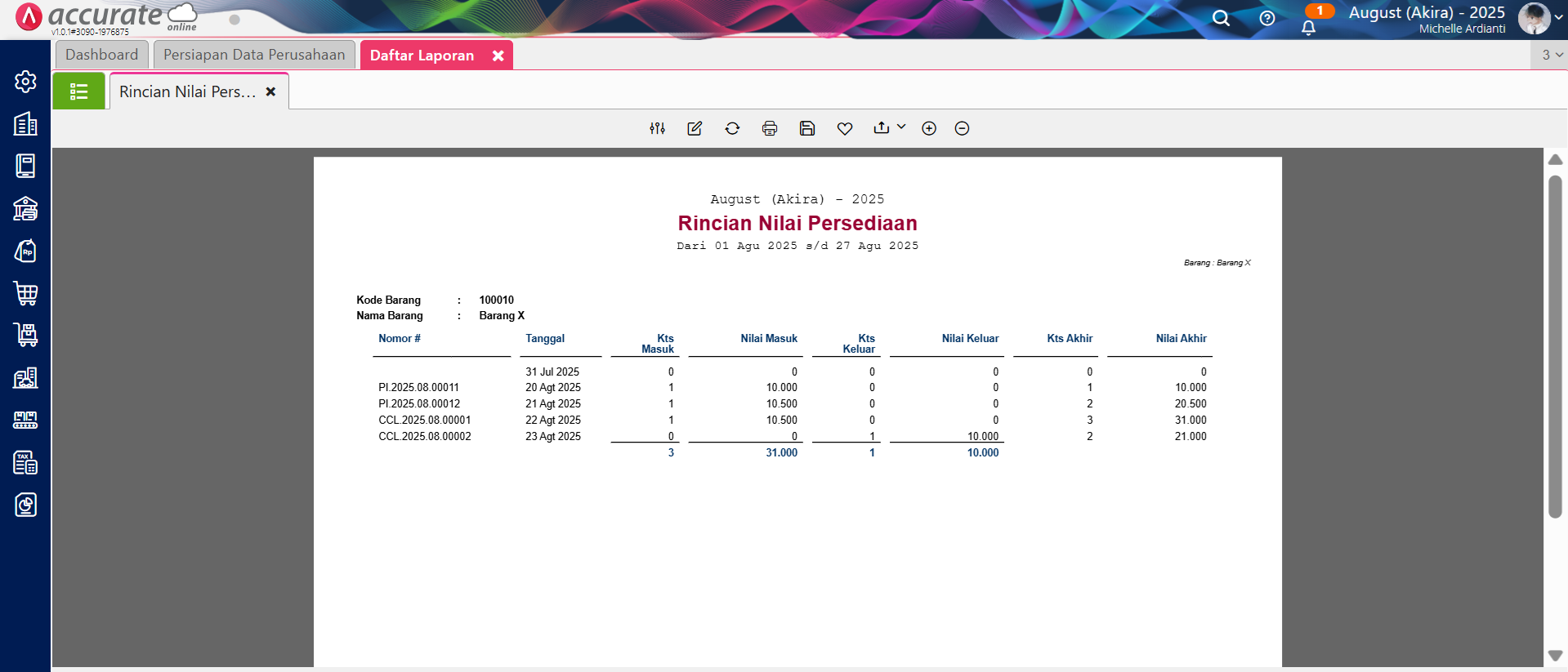Zoom out using the minus circle icon
This screenshot has height=672, width=1568.
coord(962,128)
